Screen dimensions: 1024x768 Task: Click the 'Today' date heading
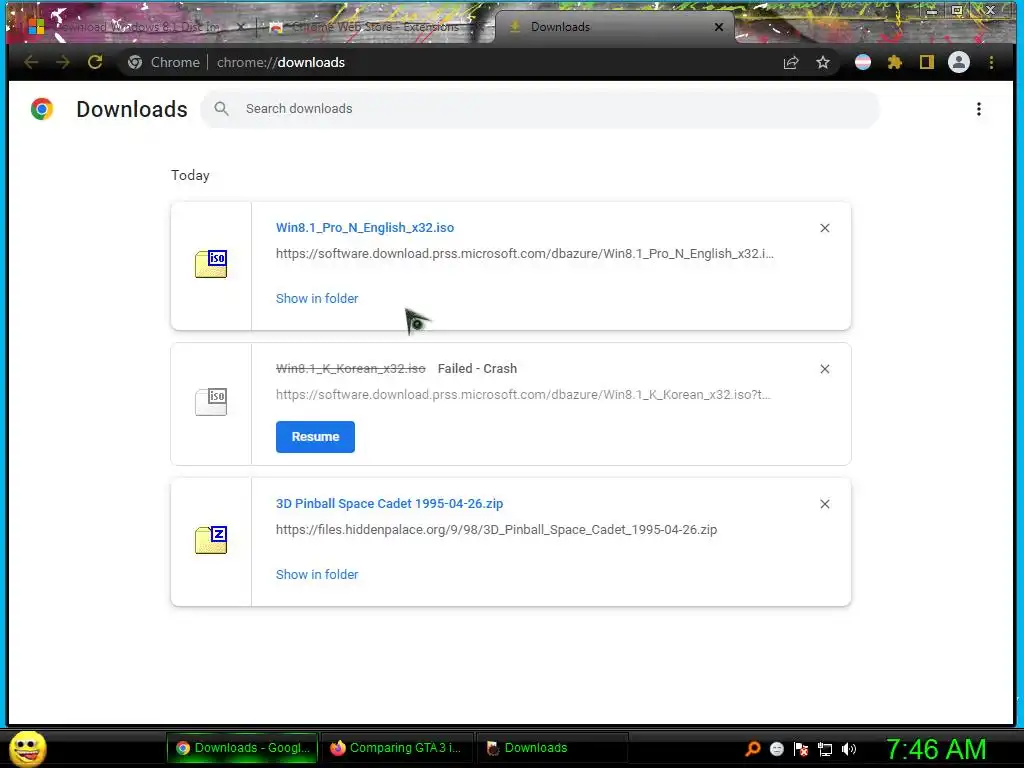[x=190, y=175]
